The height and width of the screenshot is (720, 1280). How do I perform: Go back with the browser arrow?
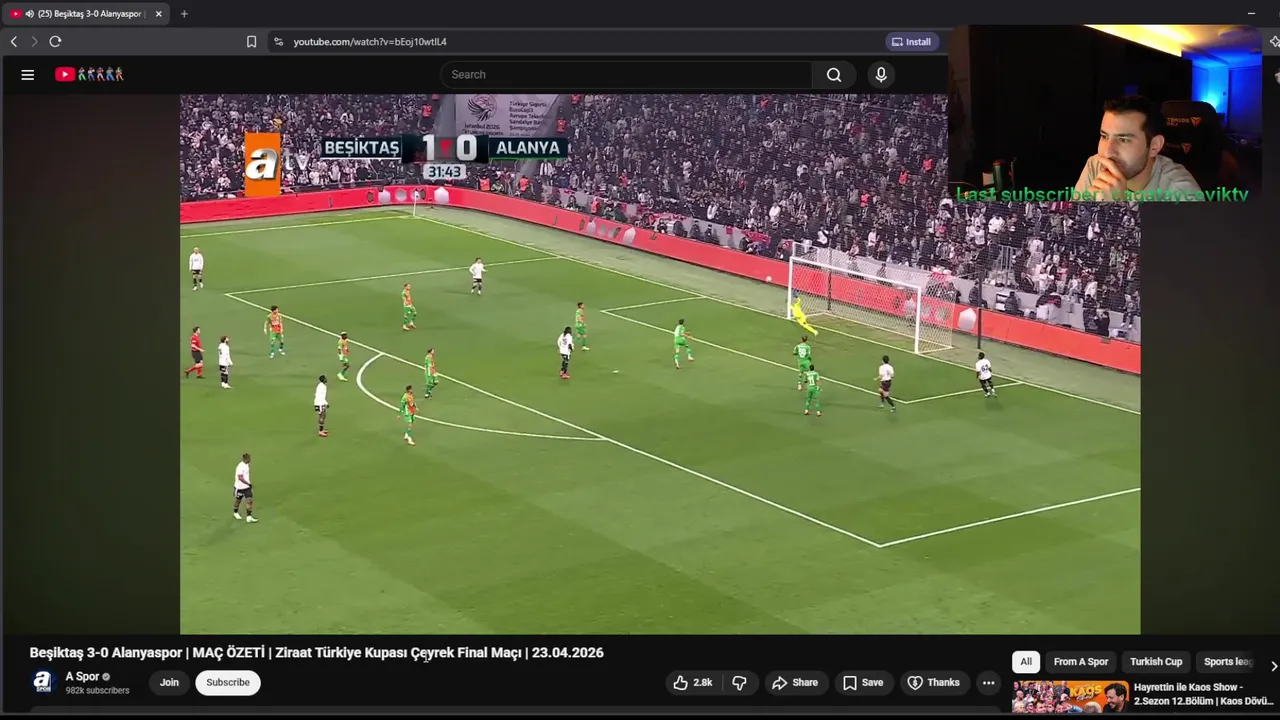[14, 42]
